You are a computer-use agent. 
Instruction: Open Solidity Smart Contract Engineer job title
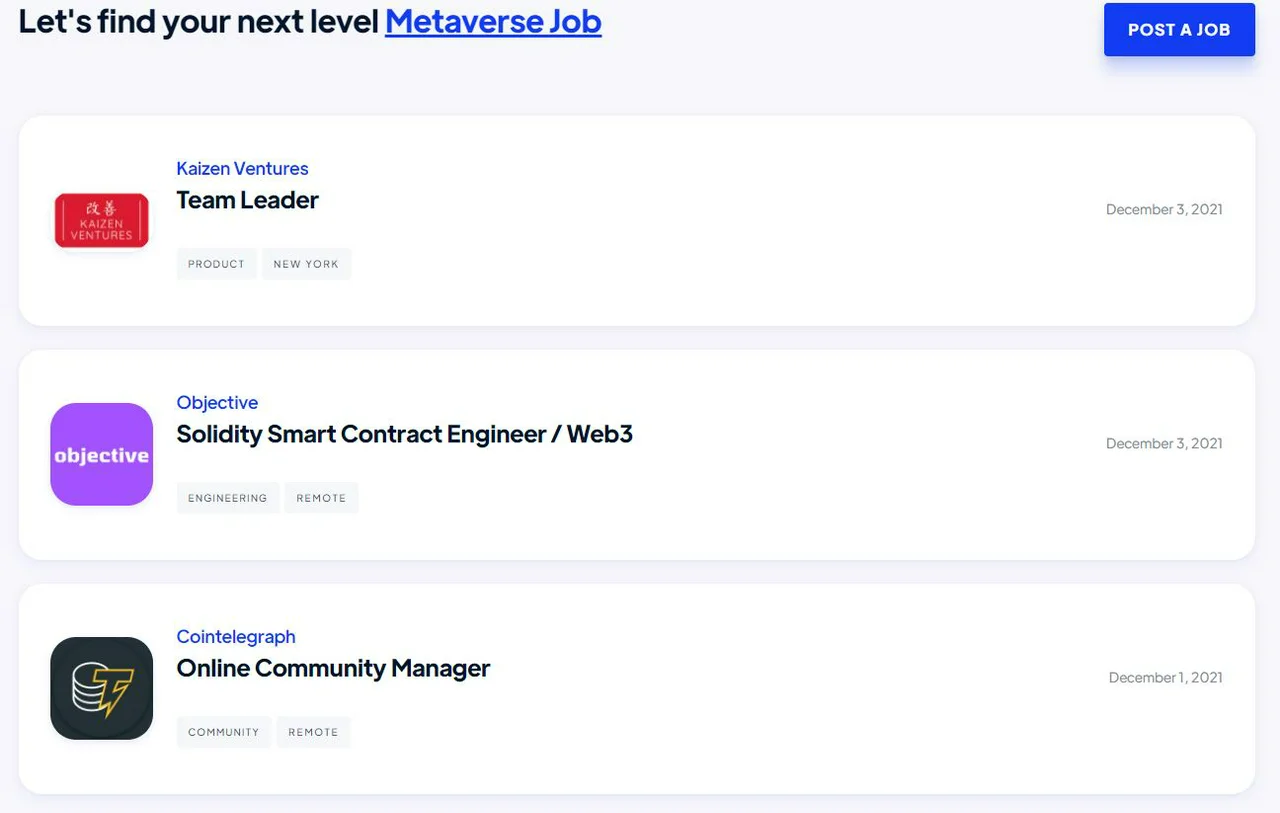(x=404, y=434)
